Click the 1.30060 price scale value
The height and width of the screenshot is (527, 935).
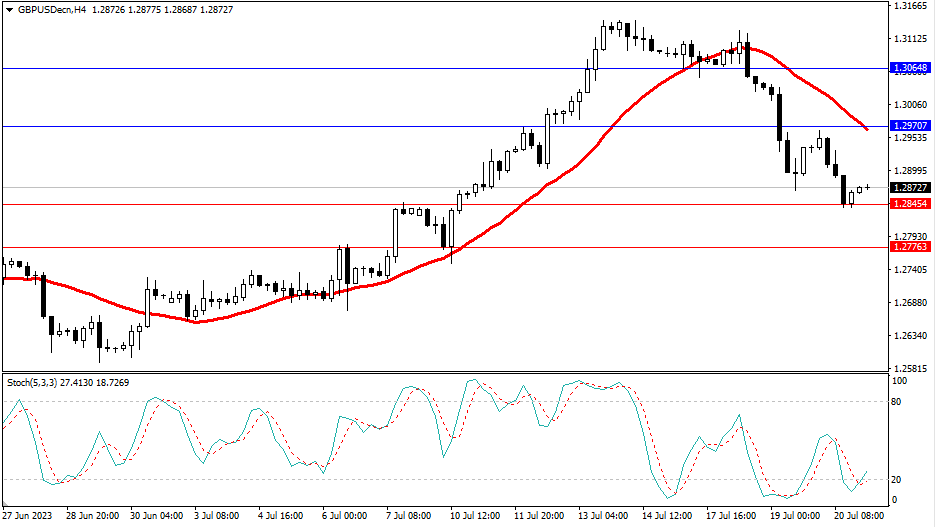(x=910, y=104)
